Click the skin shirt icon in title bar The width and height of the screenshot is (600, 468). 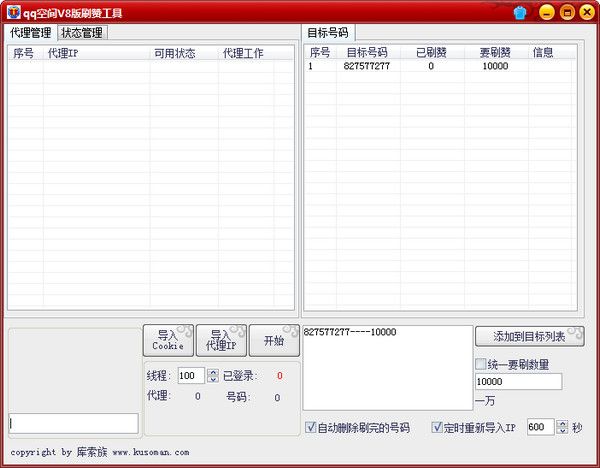(520, 13)
